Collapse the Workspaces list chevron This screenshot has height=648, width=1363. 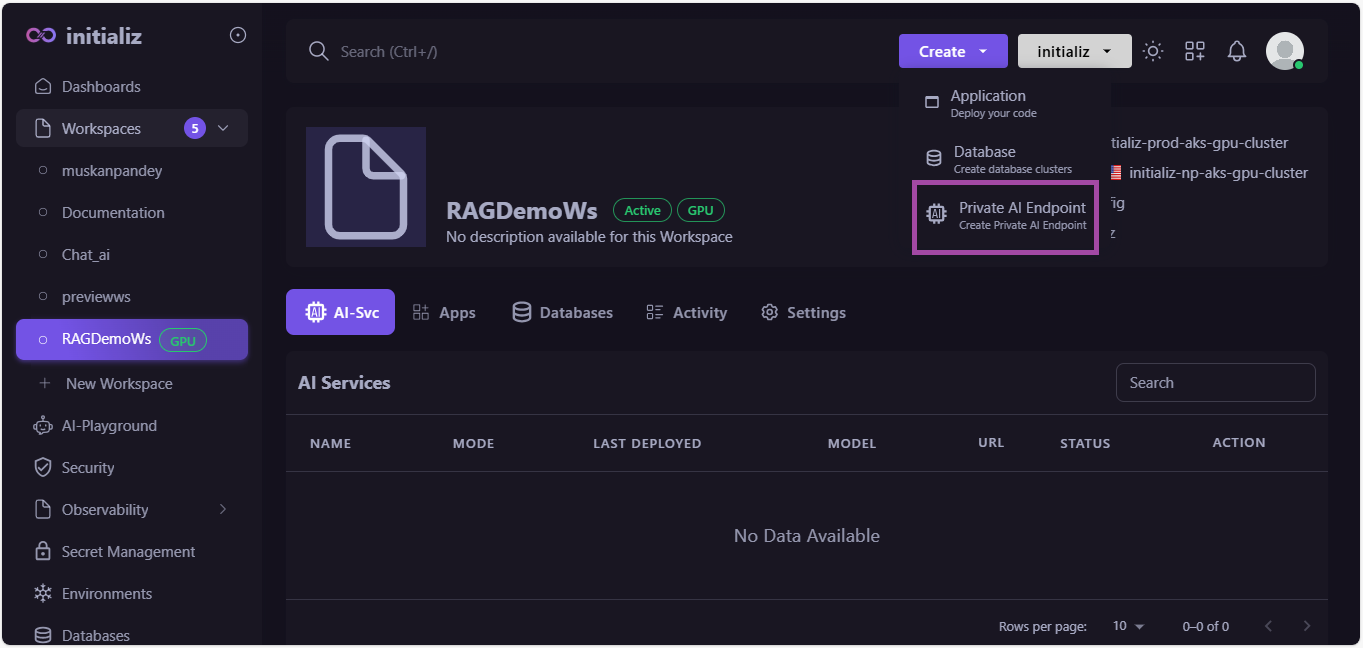[x=222, y=128]
